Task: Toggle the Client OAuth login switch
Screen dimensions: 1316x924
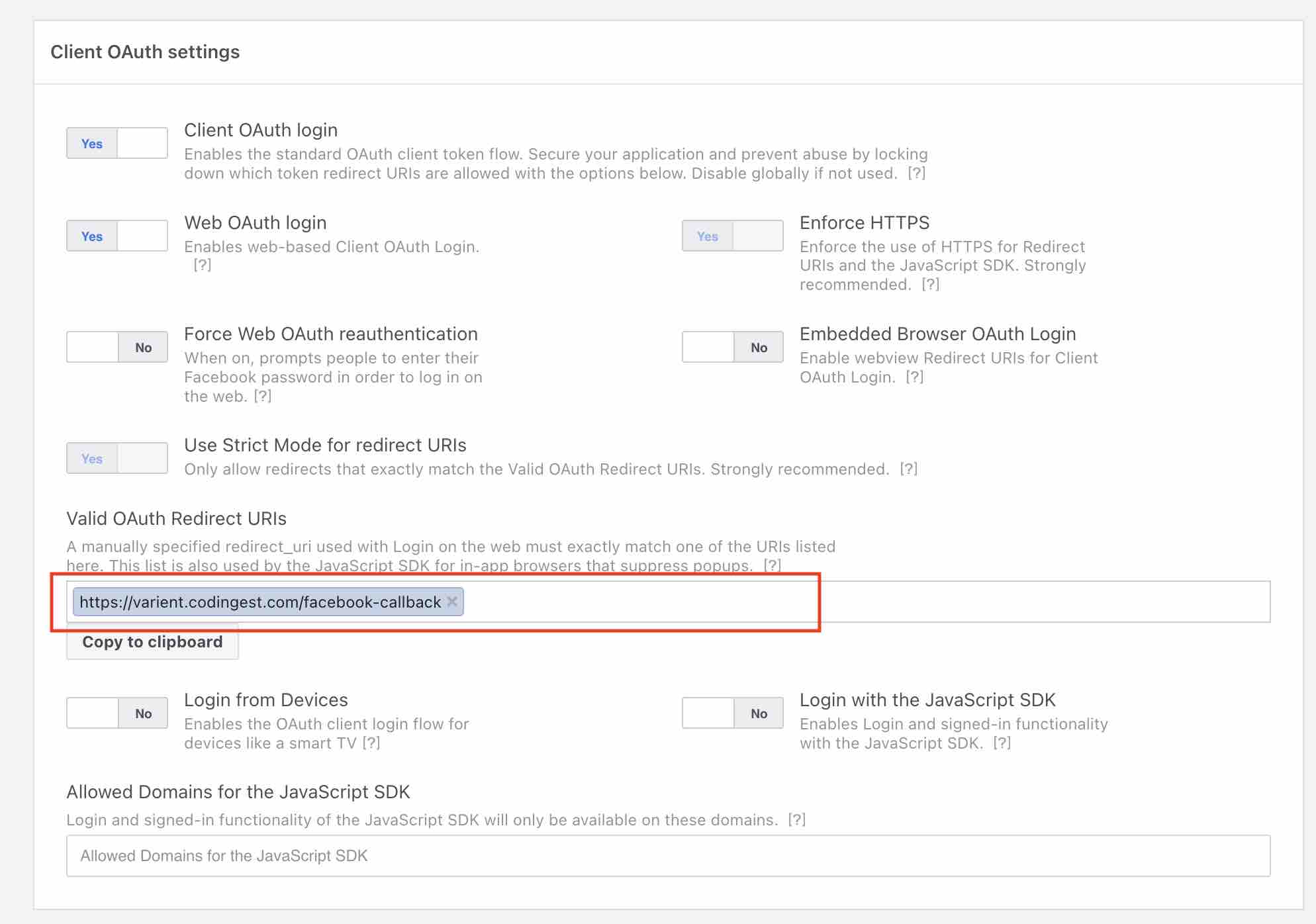Action: point(117,143)
